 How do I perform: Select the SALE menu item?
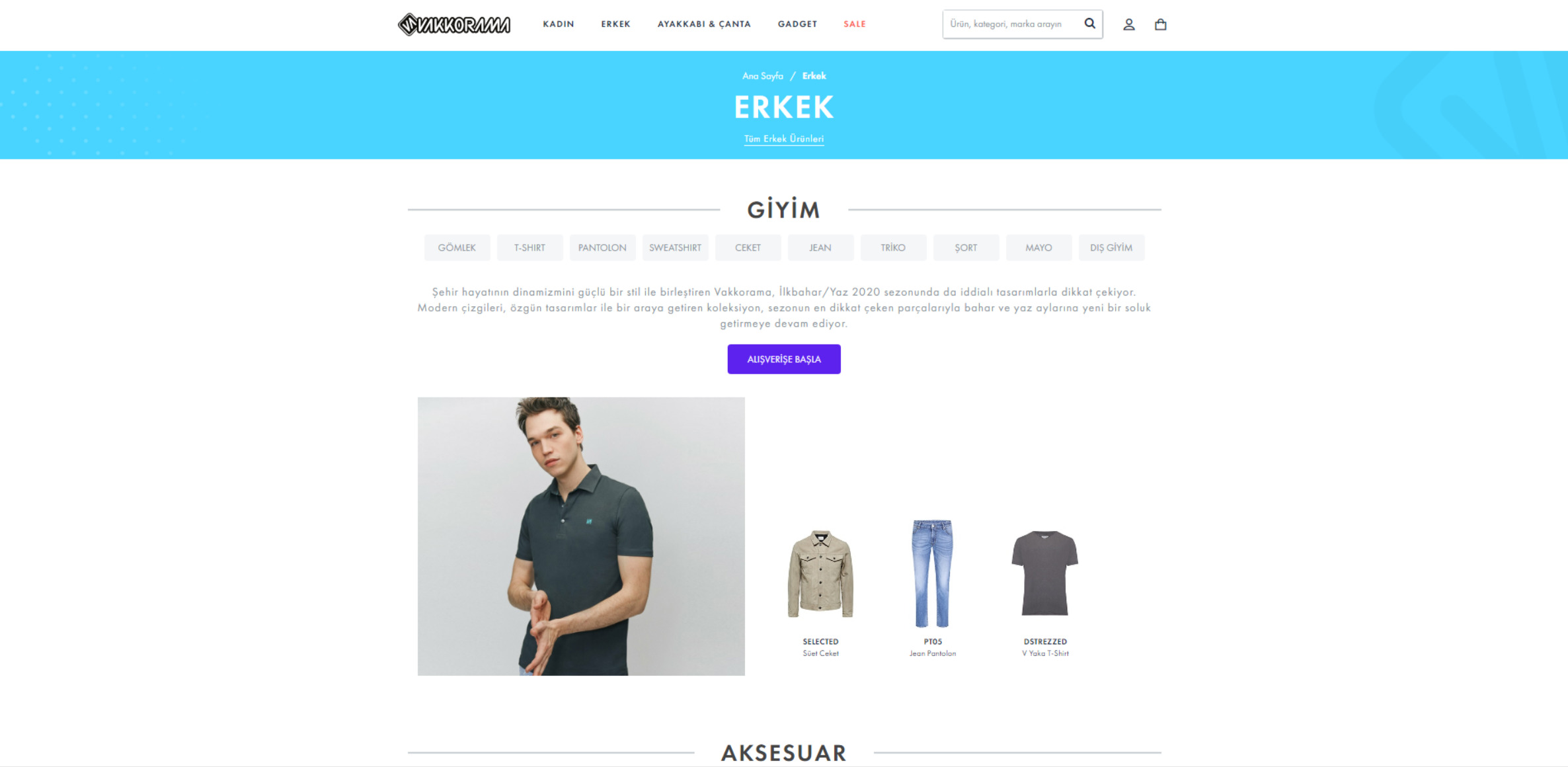coord(855,24)
